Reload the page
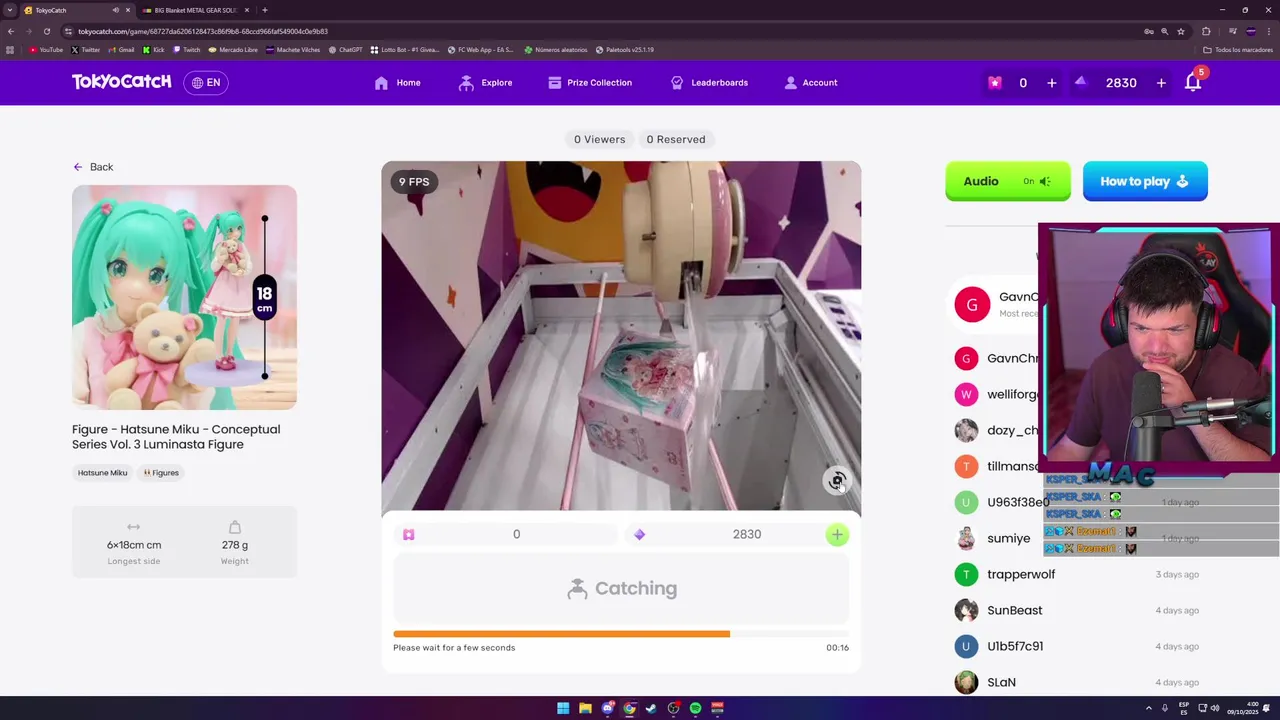This screenshot has height=720, width=1280. [46, 31]
